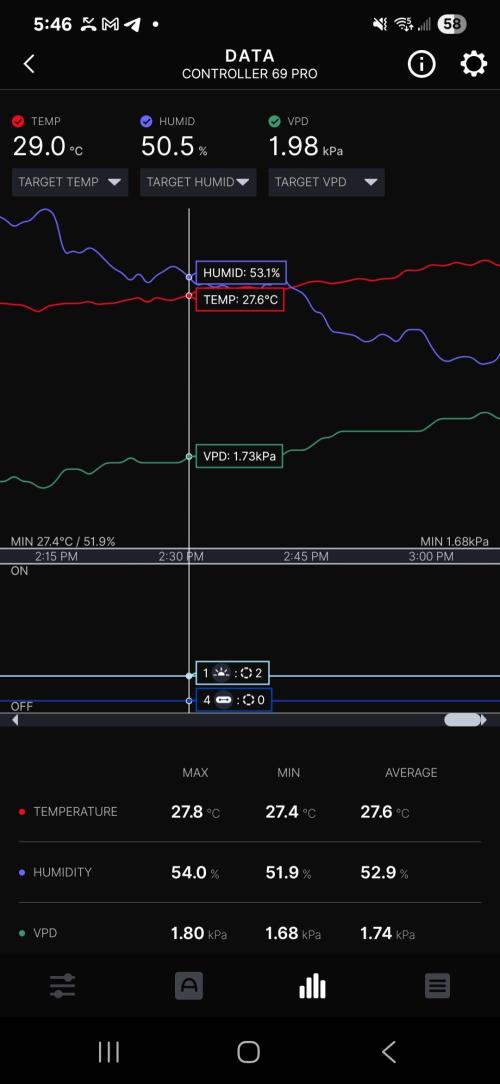Expand the TARGET VPD dropdown
500x1084 pixels.
pyautogui.click(x=326, y=183)
